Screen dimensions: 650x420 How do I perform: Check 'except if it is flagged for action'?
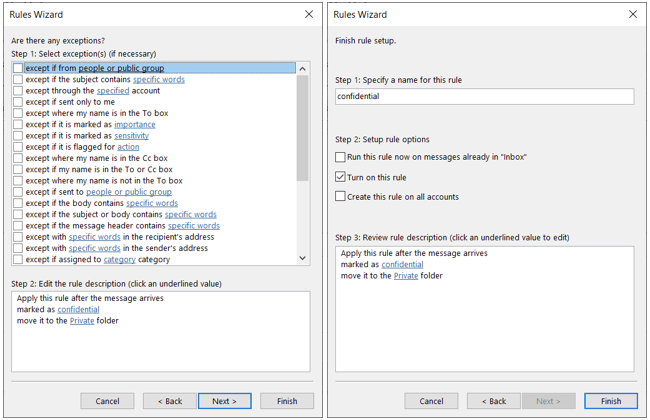click(x=18, y=147)
